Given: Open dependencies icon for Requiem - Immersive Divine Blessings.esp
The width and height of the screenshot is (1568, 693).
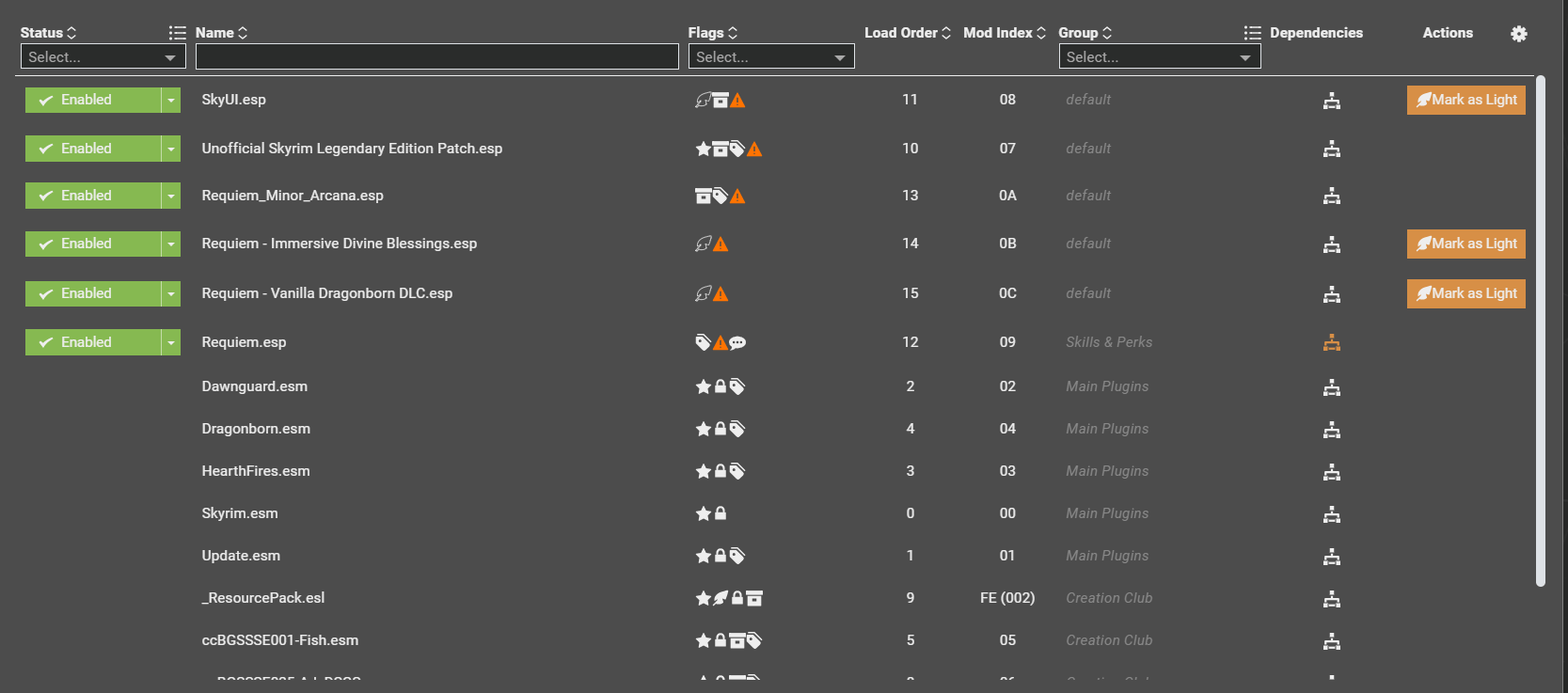Looking at the screenshot, I should tap(1331, 244).
